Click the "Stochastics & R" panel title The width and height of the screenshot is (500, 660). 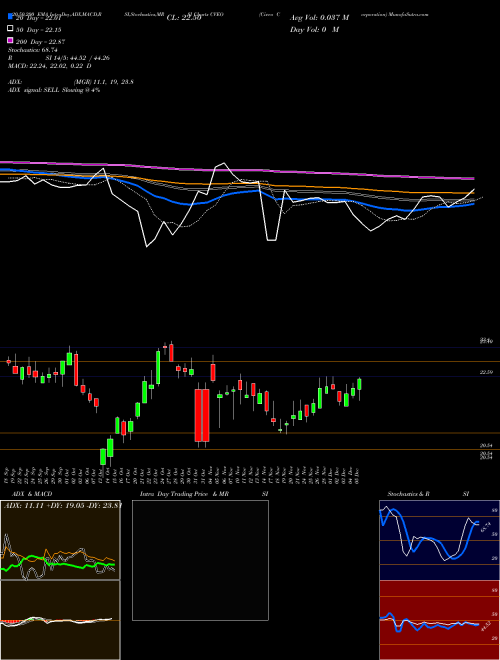[408, 494]
